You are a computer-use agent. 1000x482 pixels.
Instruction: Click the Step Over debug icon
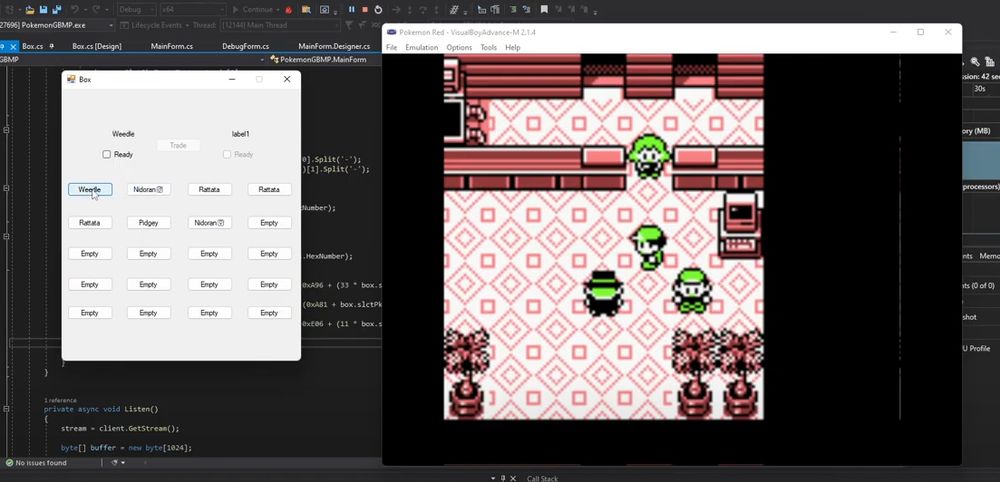coord(423,10)
